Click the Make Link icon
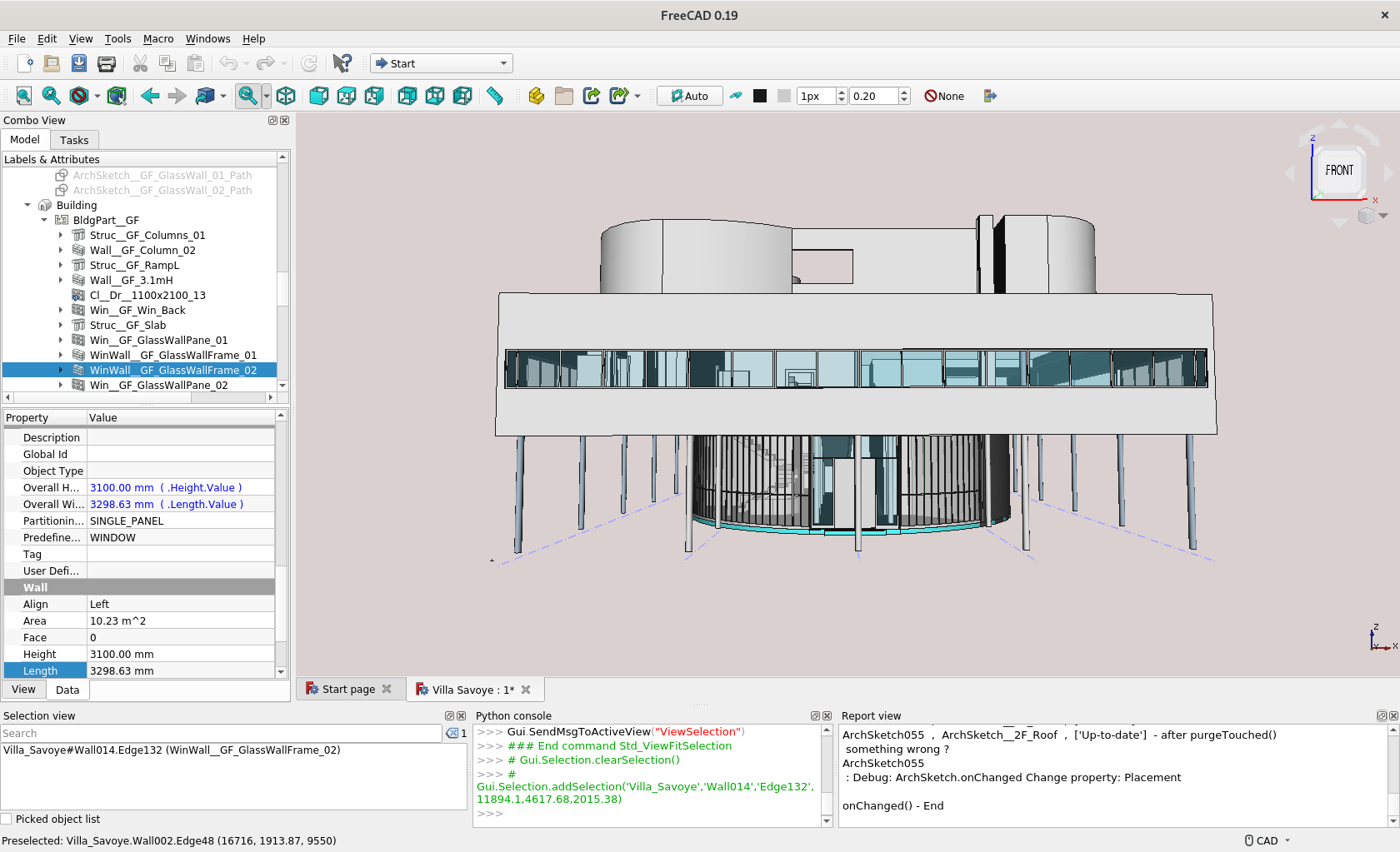The width and height of the screenshot is (1400, 852). click(x=592, y=96)
